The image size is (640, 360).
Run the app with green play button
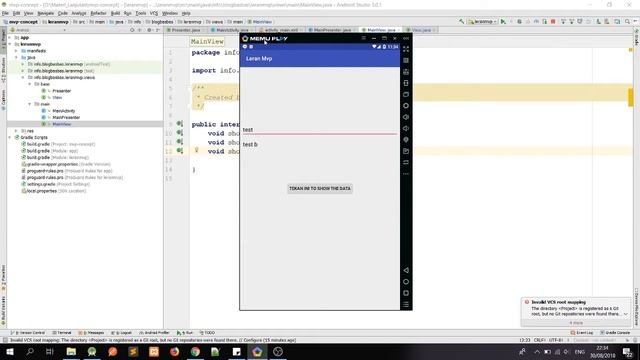point(503,22)
